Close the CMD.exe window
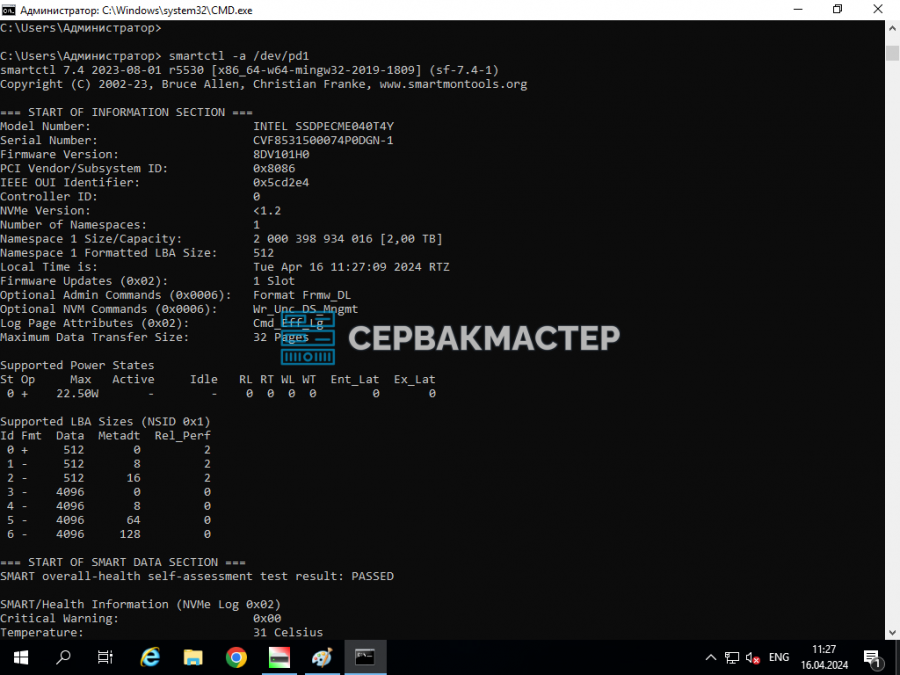Screen dimensions: 900x675 coord(878,10)
